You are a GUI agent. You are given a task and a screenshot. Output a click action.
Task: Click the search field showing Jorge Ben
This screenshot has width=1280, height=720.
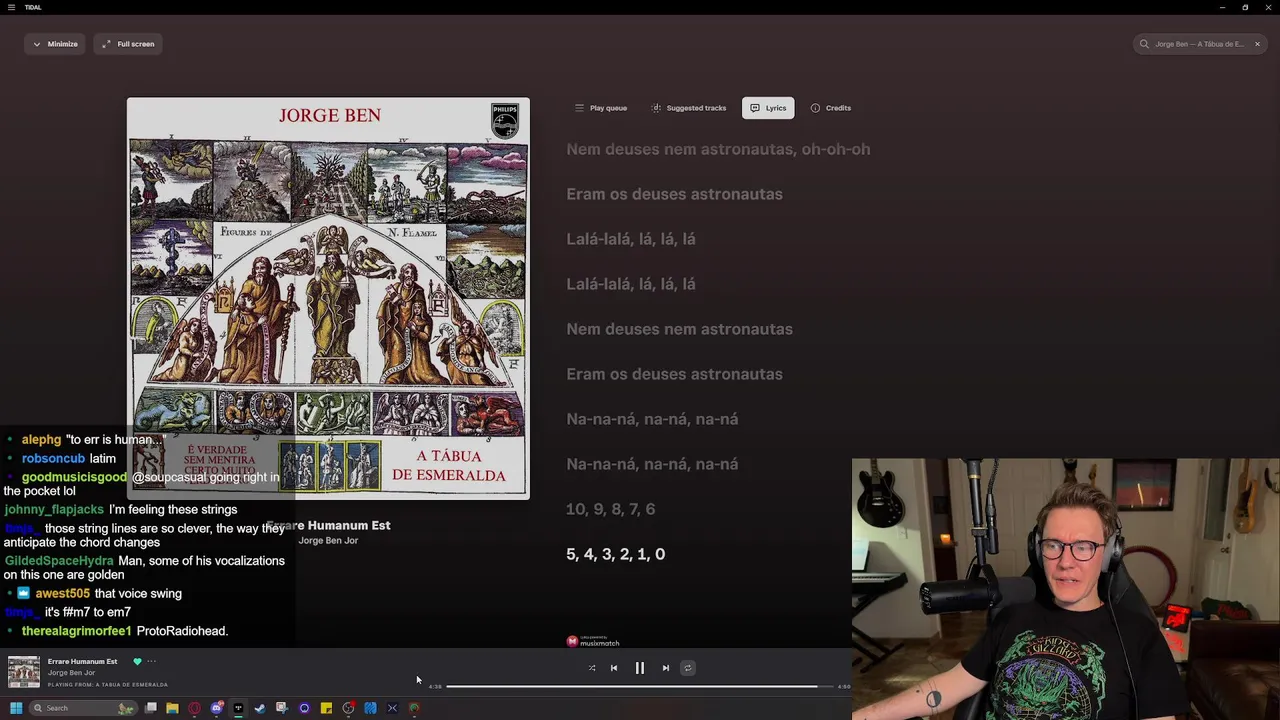click(x=1200, y=44)
